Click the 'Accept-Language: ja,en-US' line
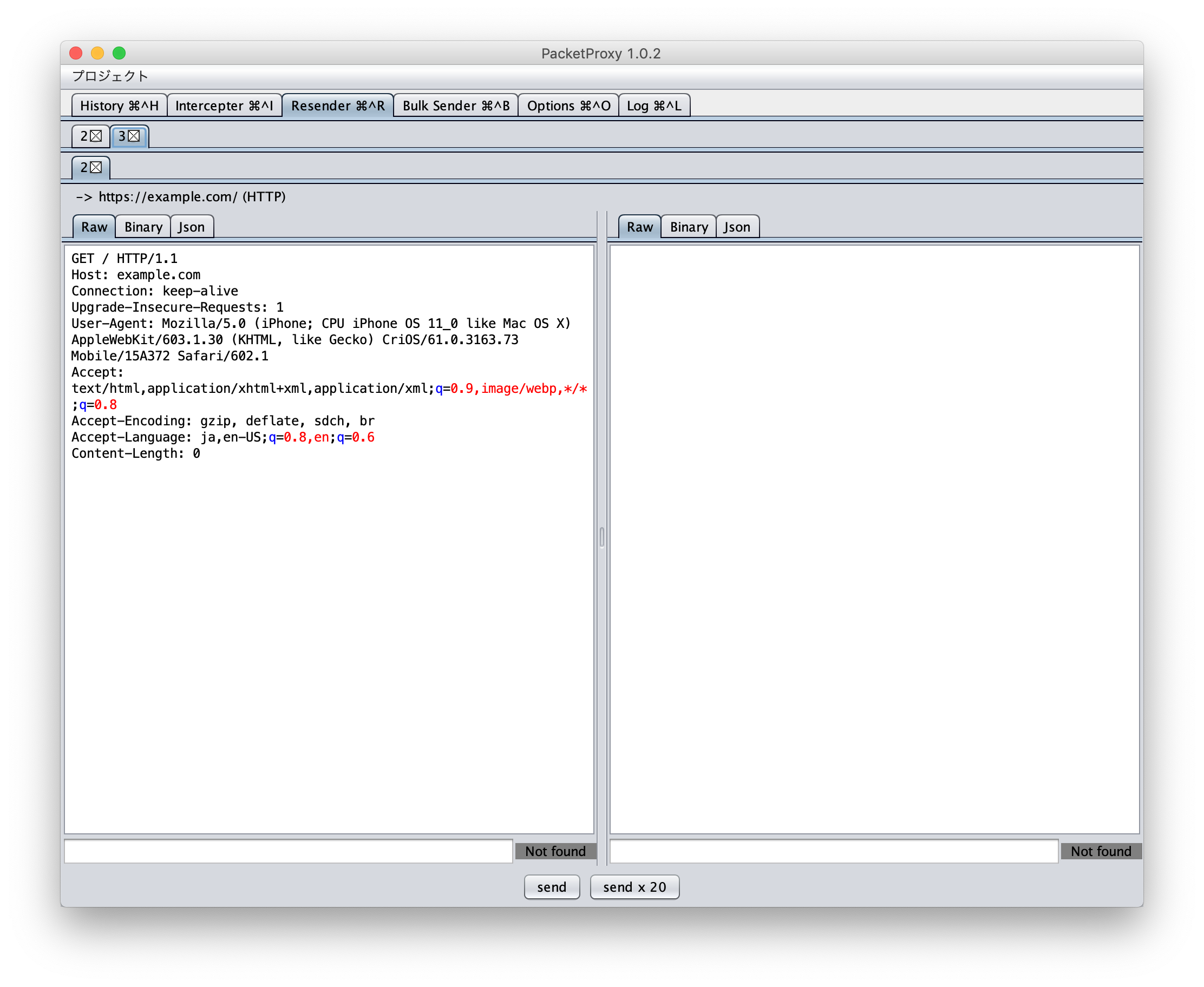 223,438
